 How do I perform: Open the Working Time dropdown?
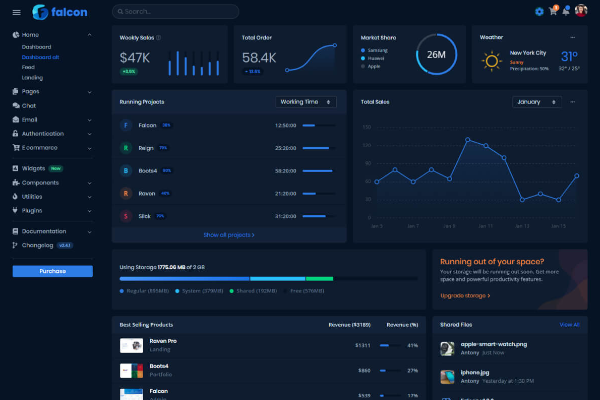tap(306, 102)
